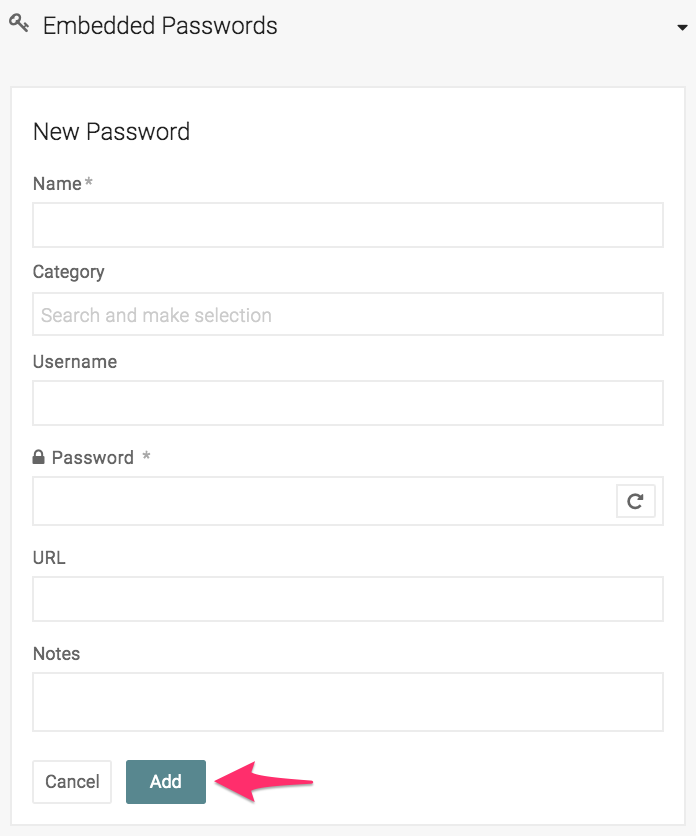
Task: Open the Category search selection dropdown
Action: coord(348,315)
